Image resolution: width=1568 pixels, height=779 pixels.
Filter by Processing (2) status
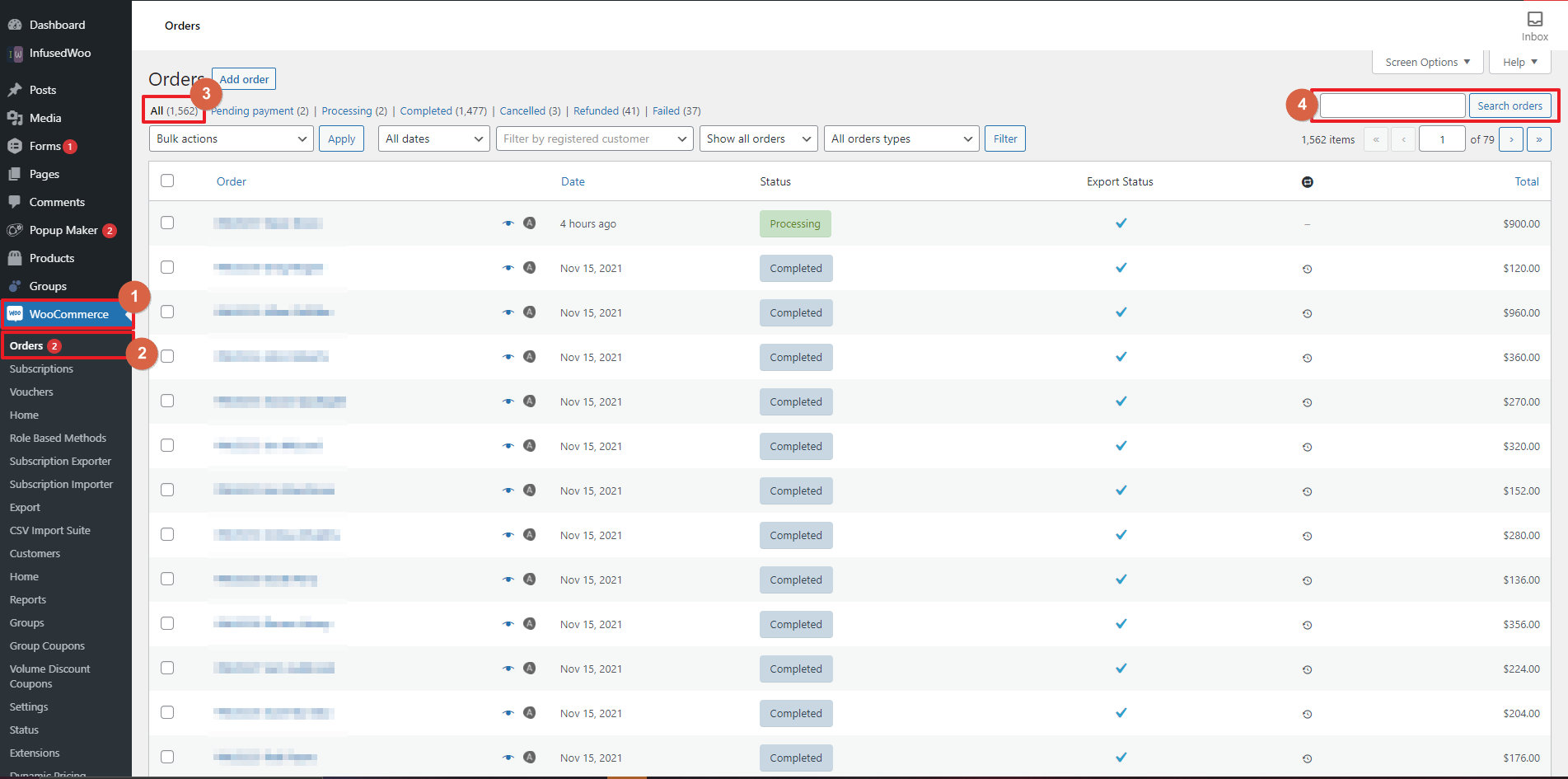coord(354,110)
